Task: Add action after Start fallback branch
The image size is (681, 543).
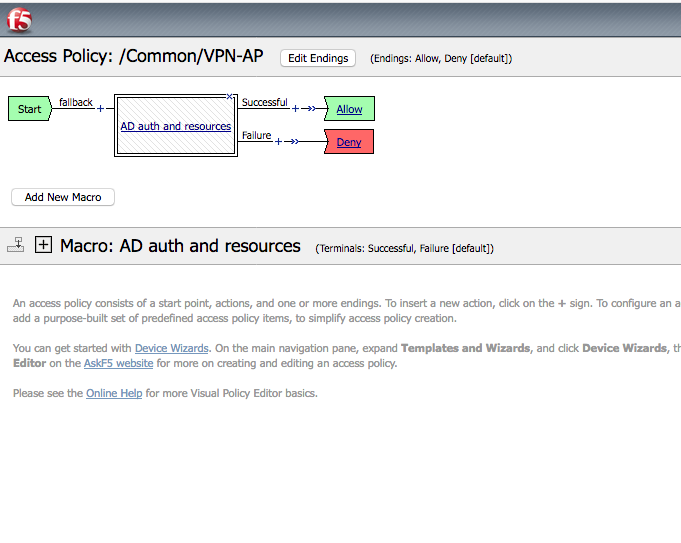Action: (x=100, y=109)
